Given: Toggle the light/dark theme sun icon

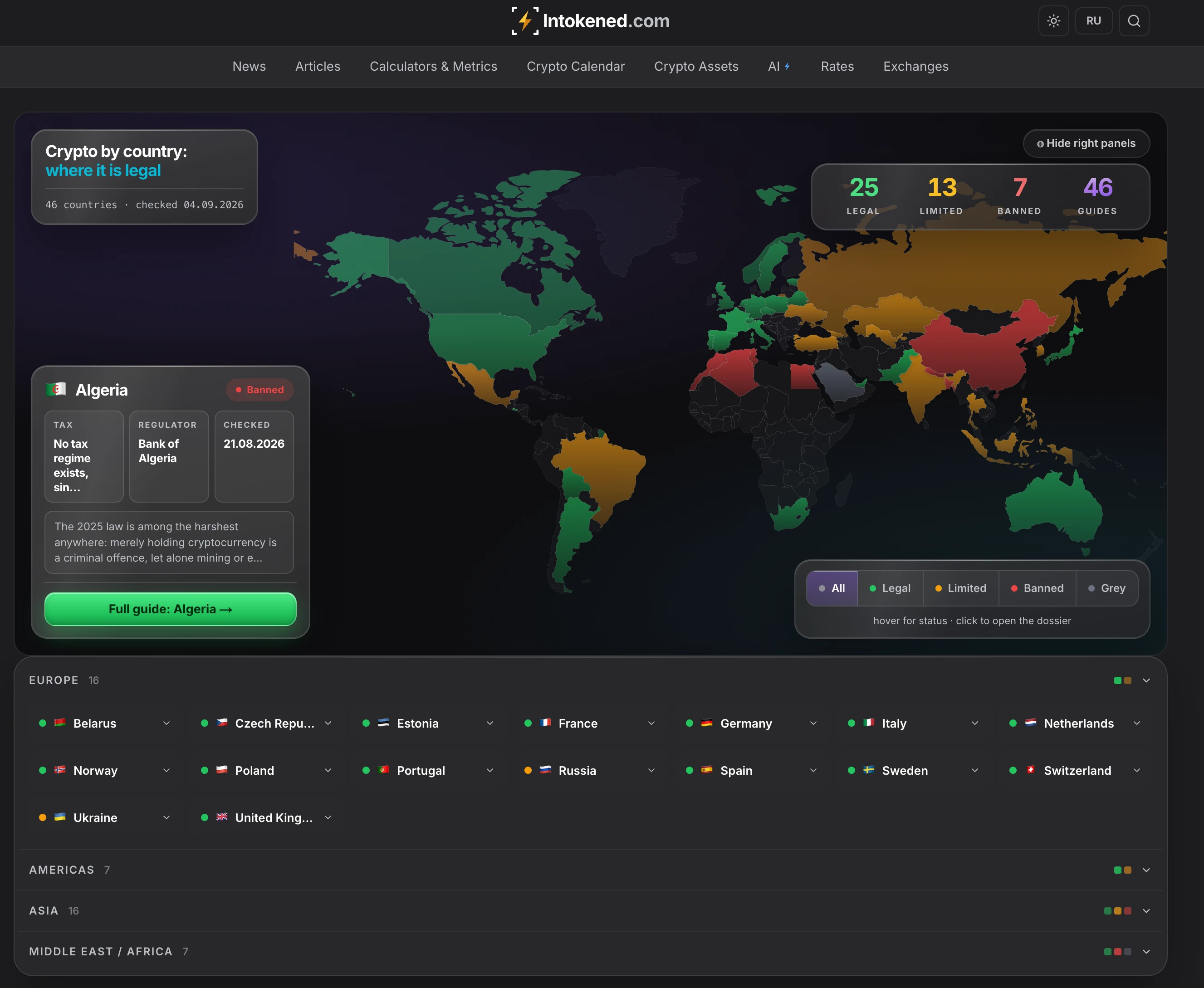Looking at the screenshot, I should (x=1053, y=21).
